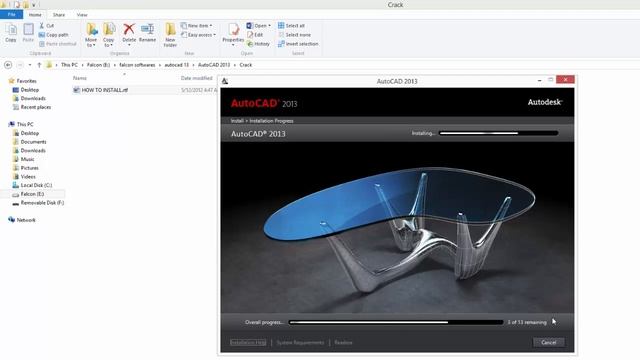
Task: Open Pictures under This PC
Action: 26,168
